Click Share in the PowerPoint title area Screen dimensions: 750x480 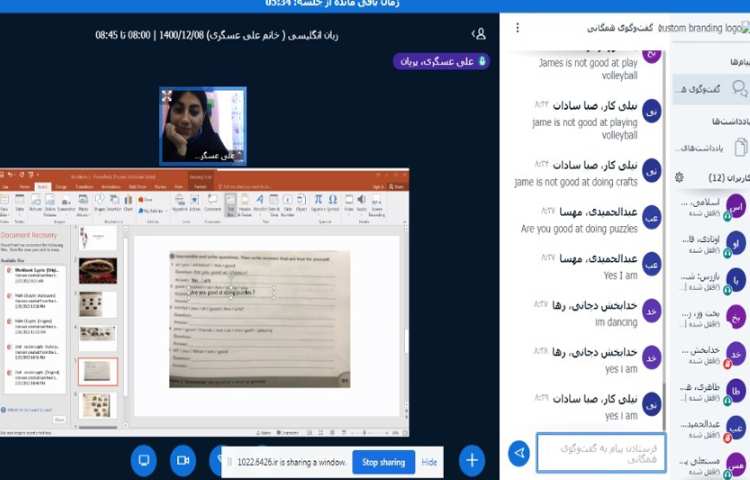(397, 187)
